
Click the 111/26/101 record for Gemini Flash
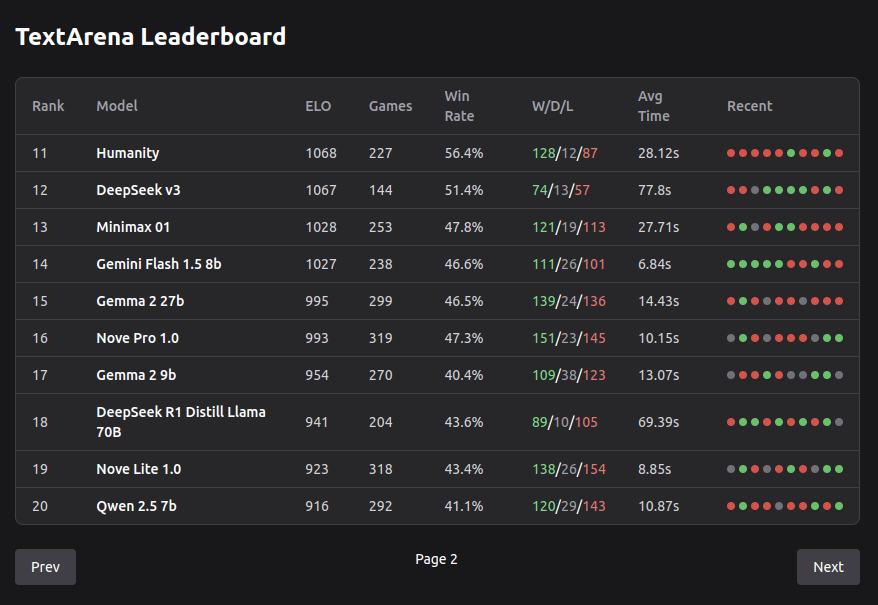coord(569,264)
